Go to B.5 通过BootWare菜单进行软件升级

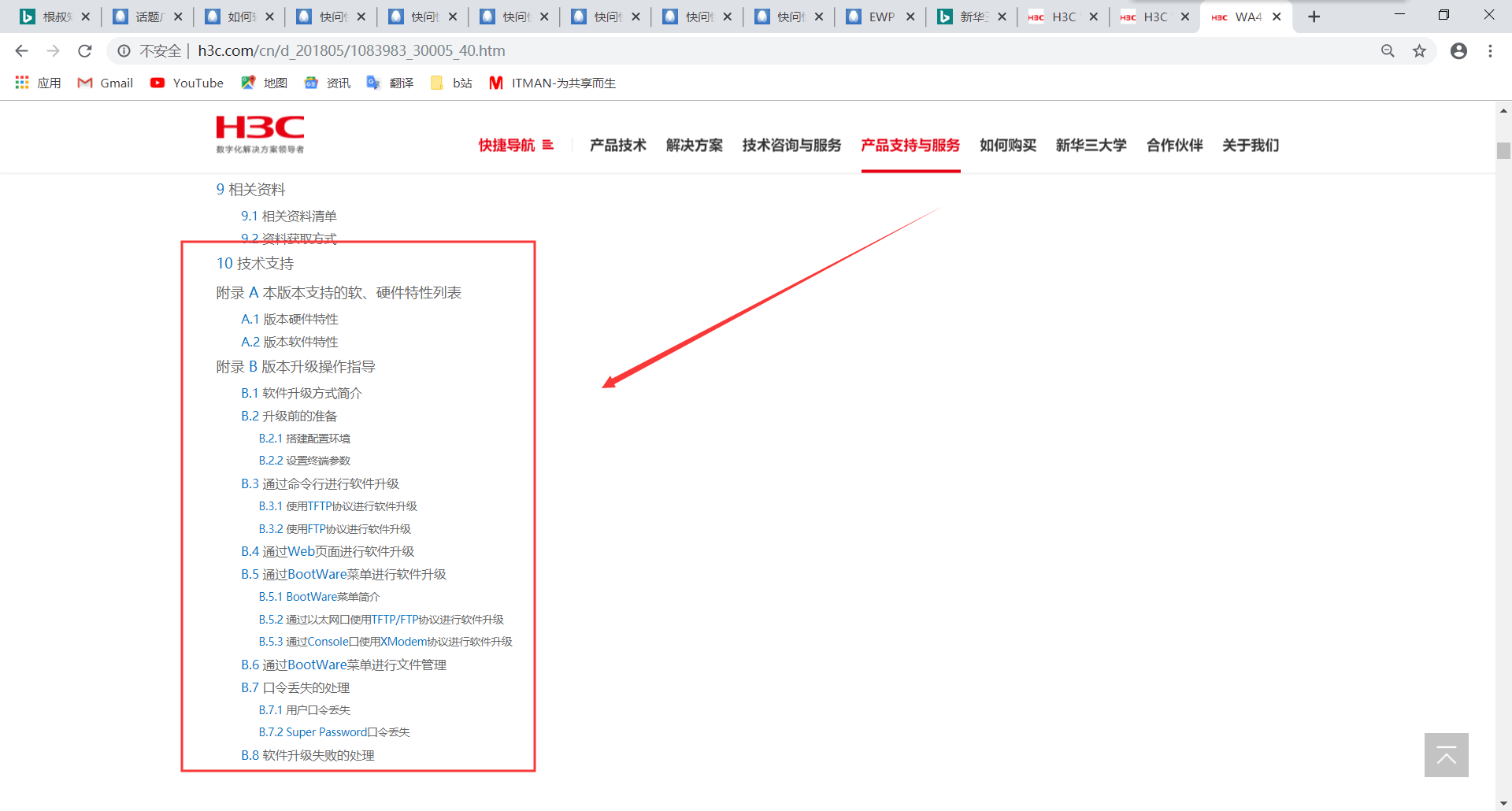pos(343,574)
